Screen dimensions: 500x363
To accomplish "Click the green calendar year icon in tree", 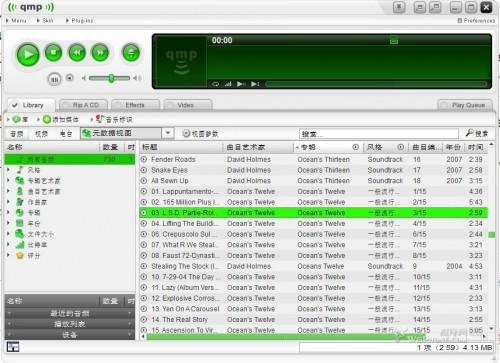I will [x=20, y=223].
